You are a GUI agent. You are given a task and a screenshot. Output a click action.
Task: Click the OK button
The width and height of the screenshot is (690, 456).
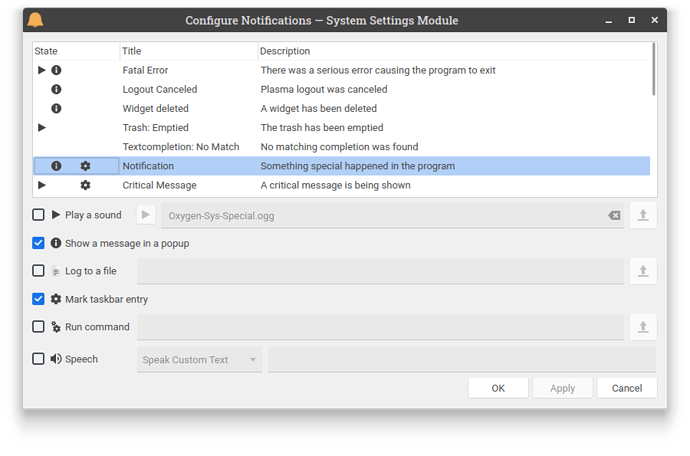coord(498,388)
